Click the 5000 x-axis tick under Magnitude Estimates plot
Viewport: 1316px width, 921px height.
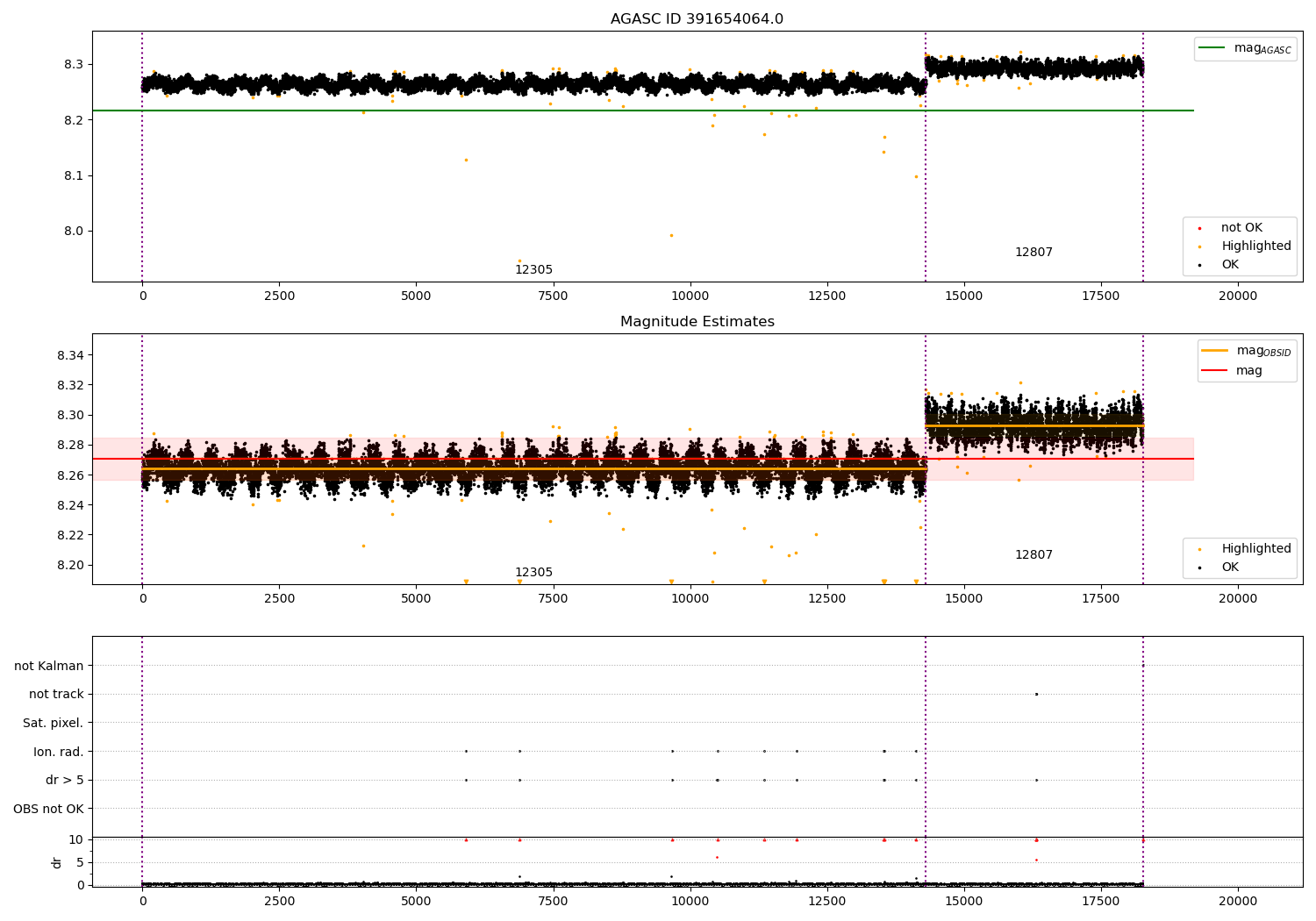click(416, 599)
